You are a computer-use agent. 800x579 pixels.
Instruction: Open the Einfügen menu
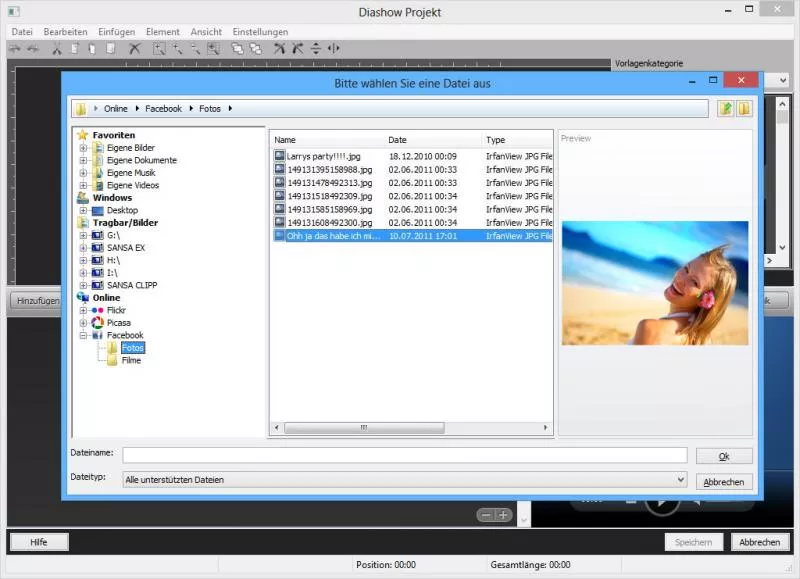(116, 32)
